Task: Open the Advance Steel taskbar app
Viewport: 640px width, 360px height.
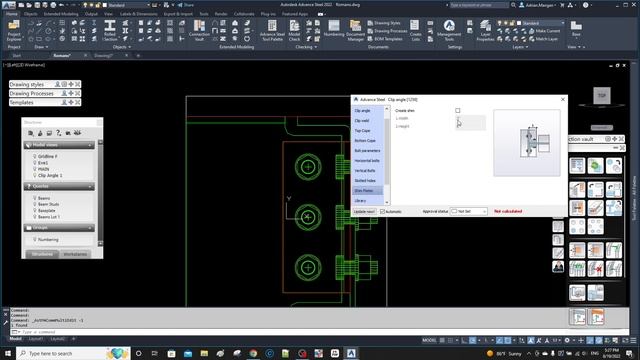Action: (x=351, y=353)
